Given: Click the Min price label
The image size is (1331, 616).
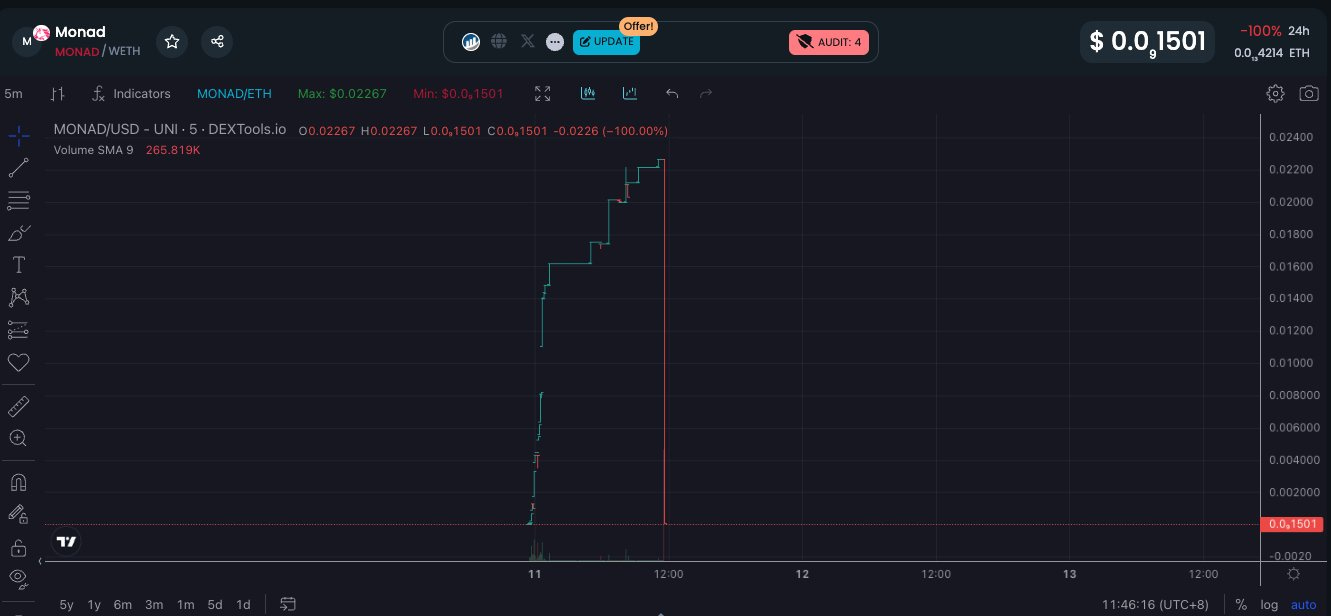Looking at the screenshot, I should click(x=458, y=93).
